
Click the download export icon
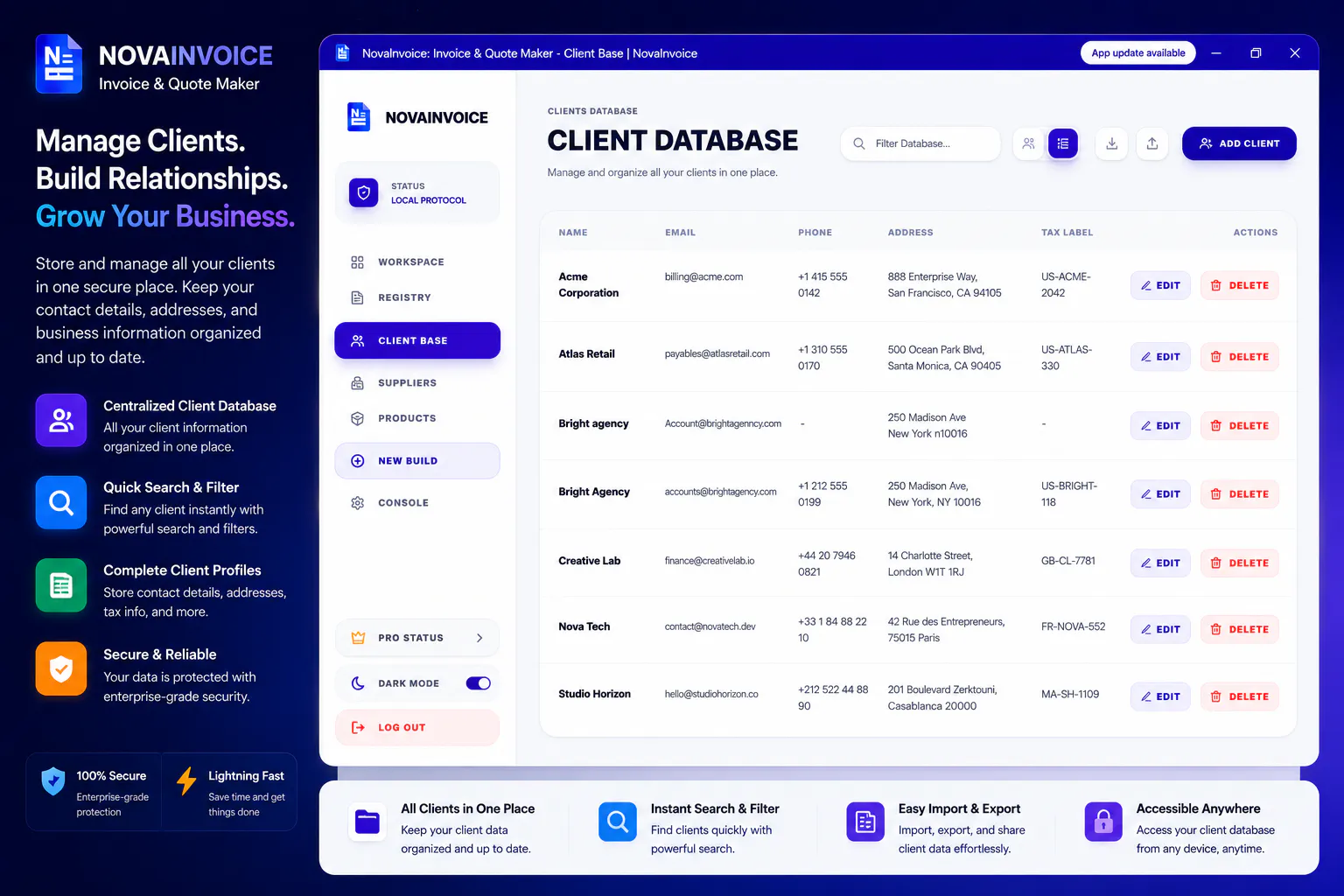coord(1111,143)
